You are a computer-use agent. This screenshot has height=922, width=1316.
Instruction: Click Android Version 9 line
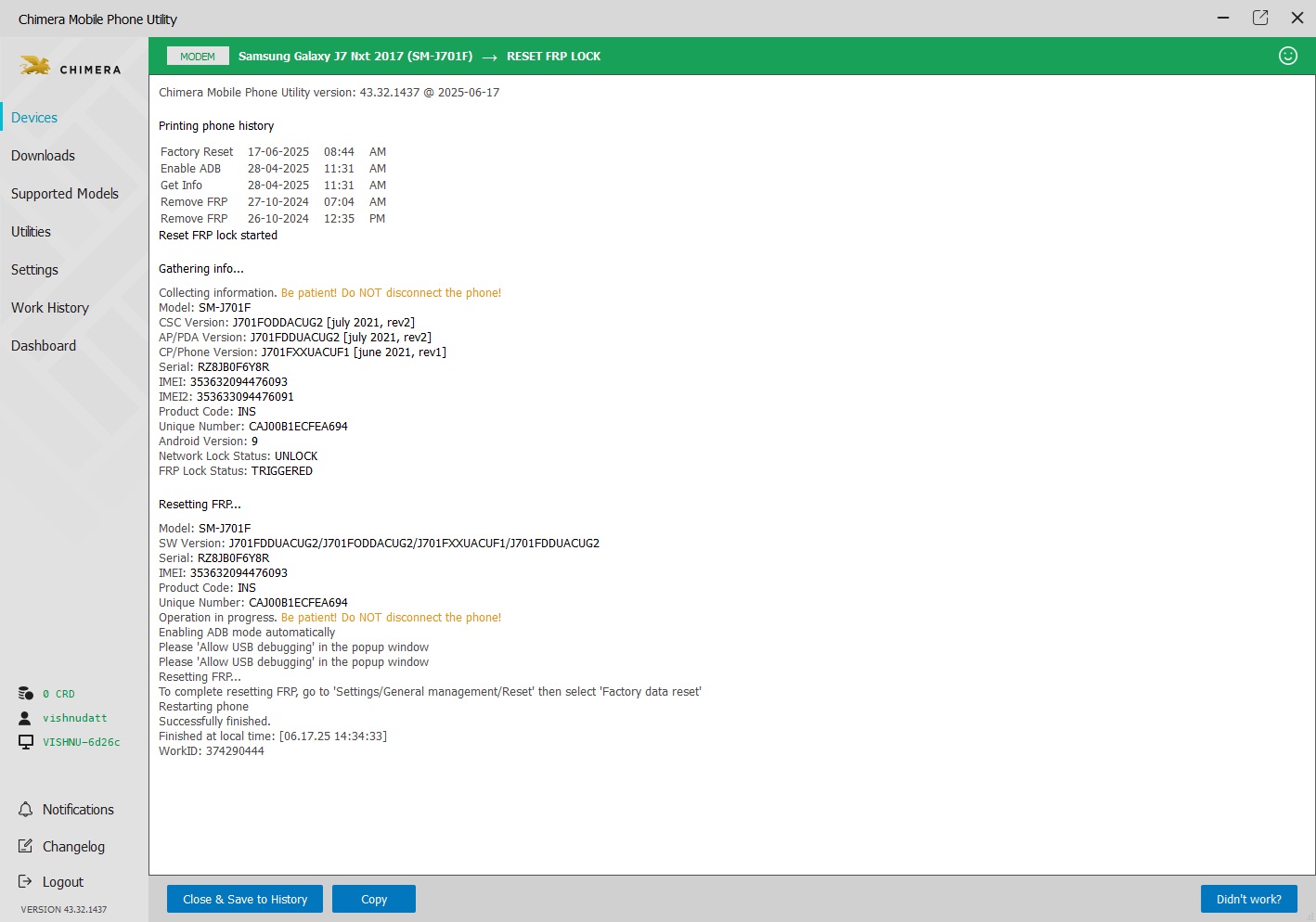click(x=209, y=442)
